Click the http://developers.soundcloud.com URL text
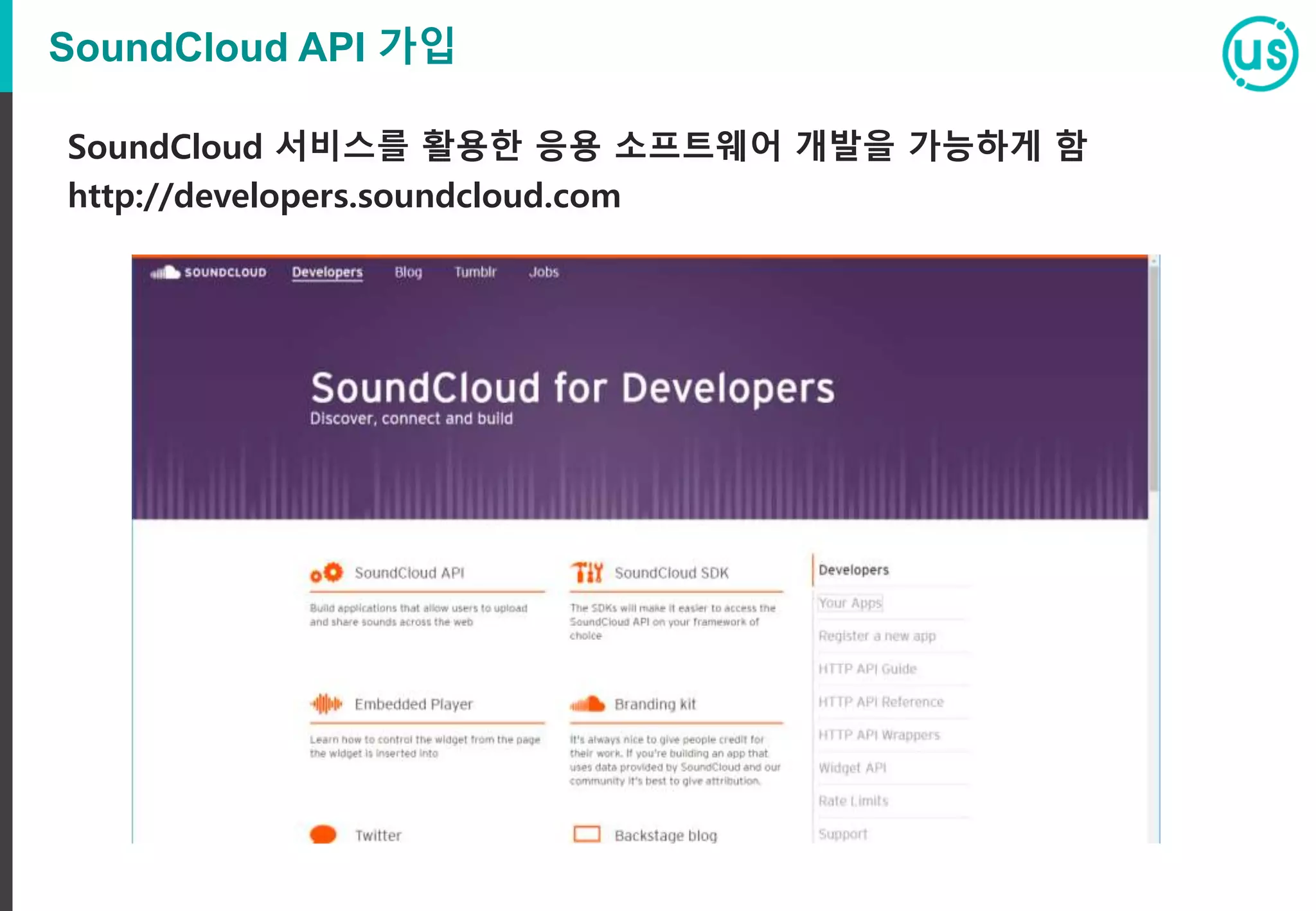 pyautogui.click(x=344, y=196)
